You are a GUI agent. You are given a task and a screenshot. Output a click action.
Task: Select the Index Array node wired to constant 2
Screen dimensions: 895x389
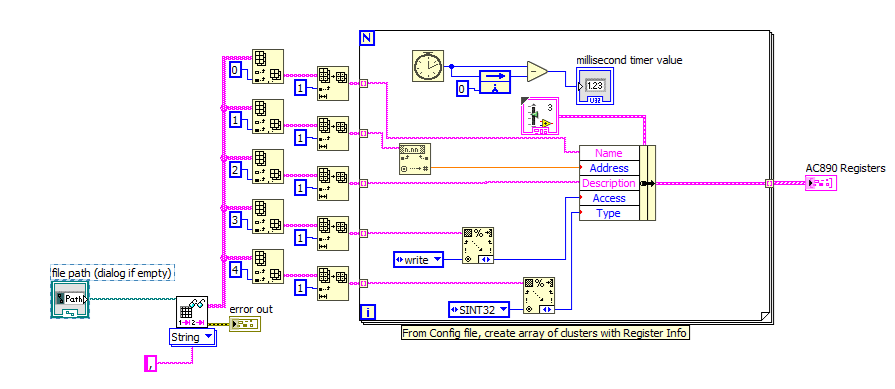click(268, 167)
